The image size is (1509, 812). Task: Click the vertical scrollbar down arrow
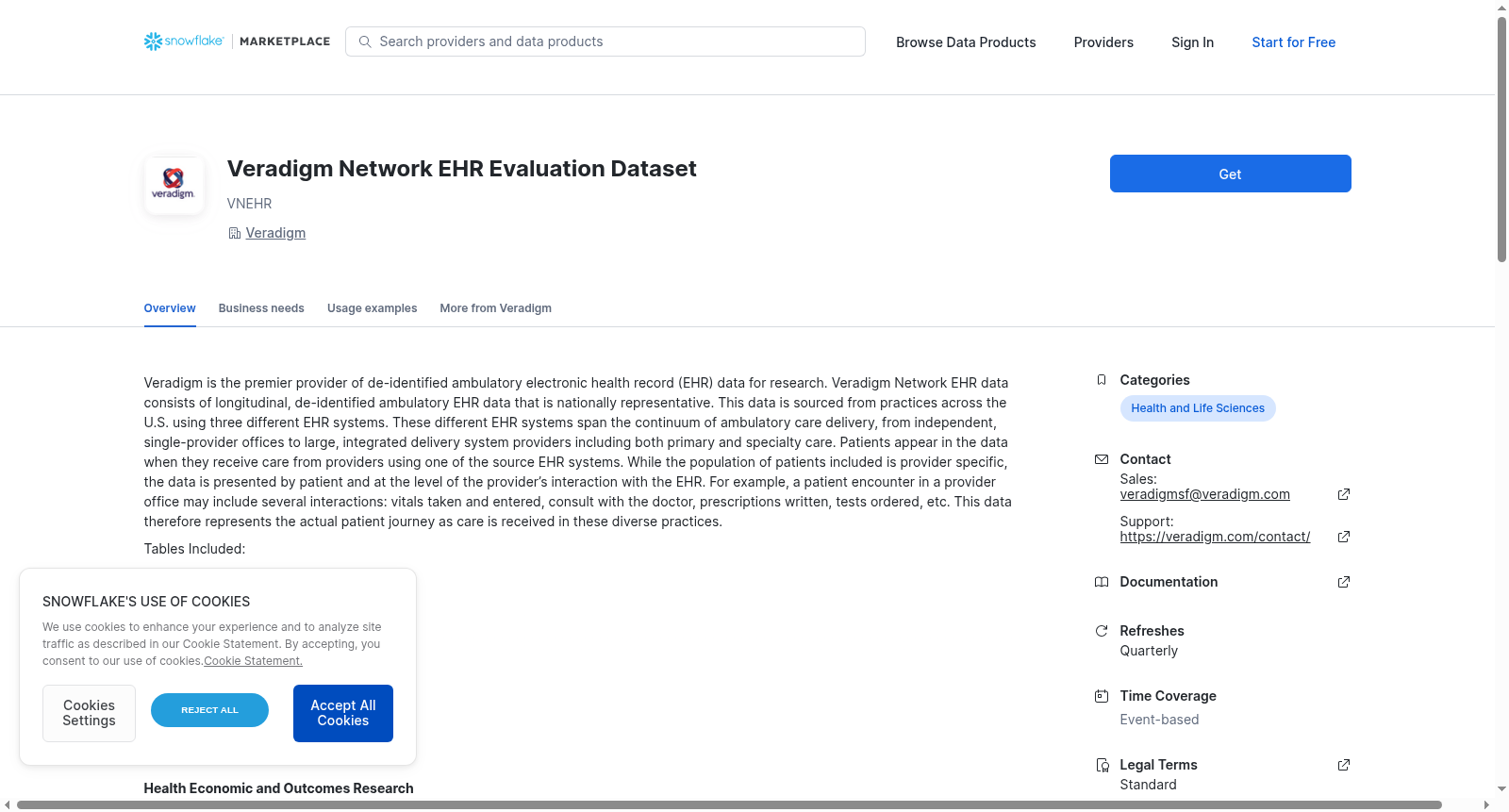click(x=1501, y=789)
